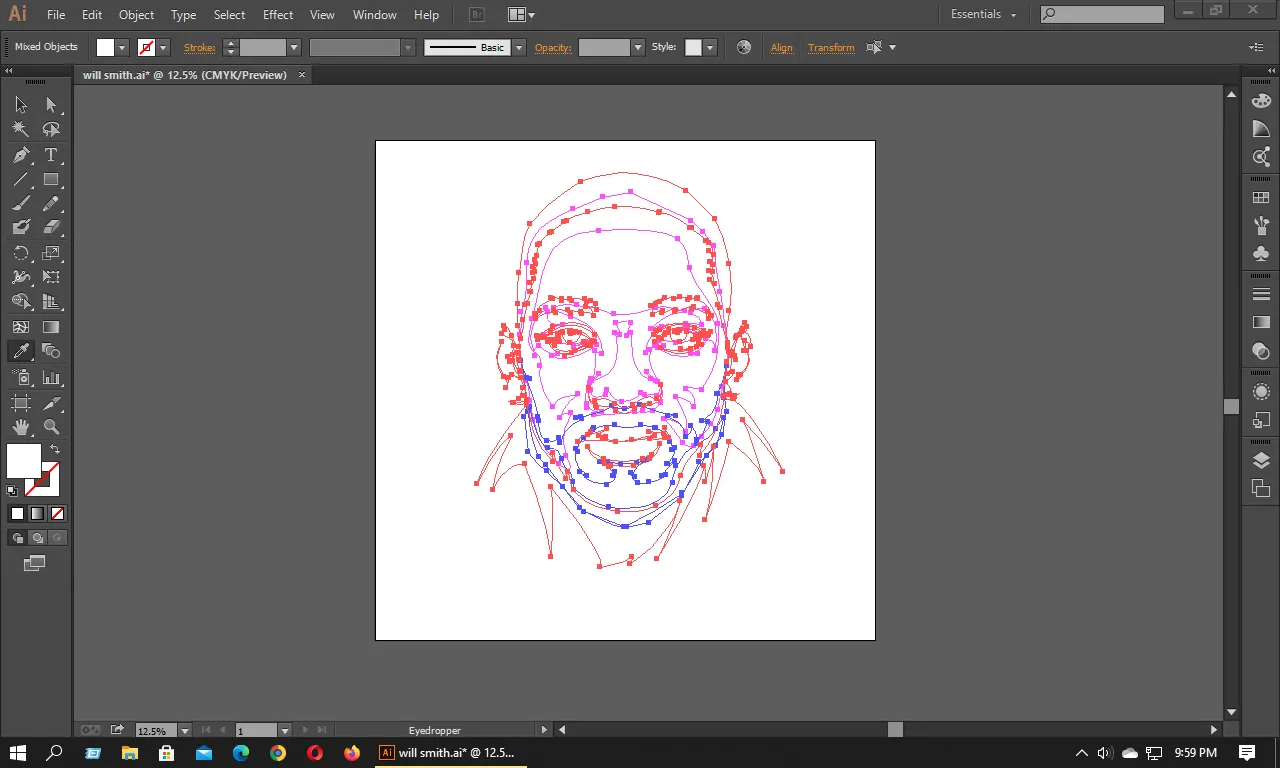
Task: Select the Symbol Sprayer tool
Action: [x=21, y=378]
